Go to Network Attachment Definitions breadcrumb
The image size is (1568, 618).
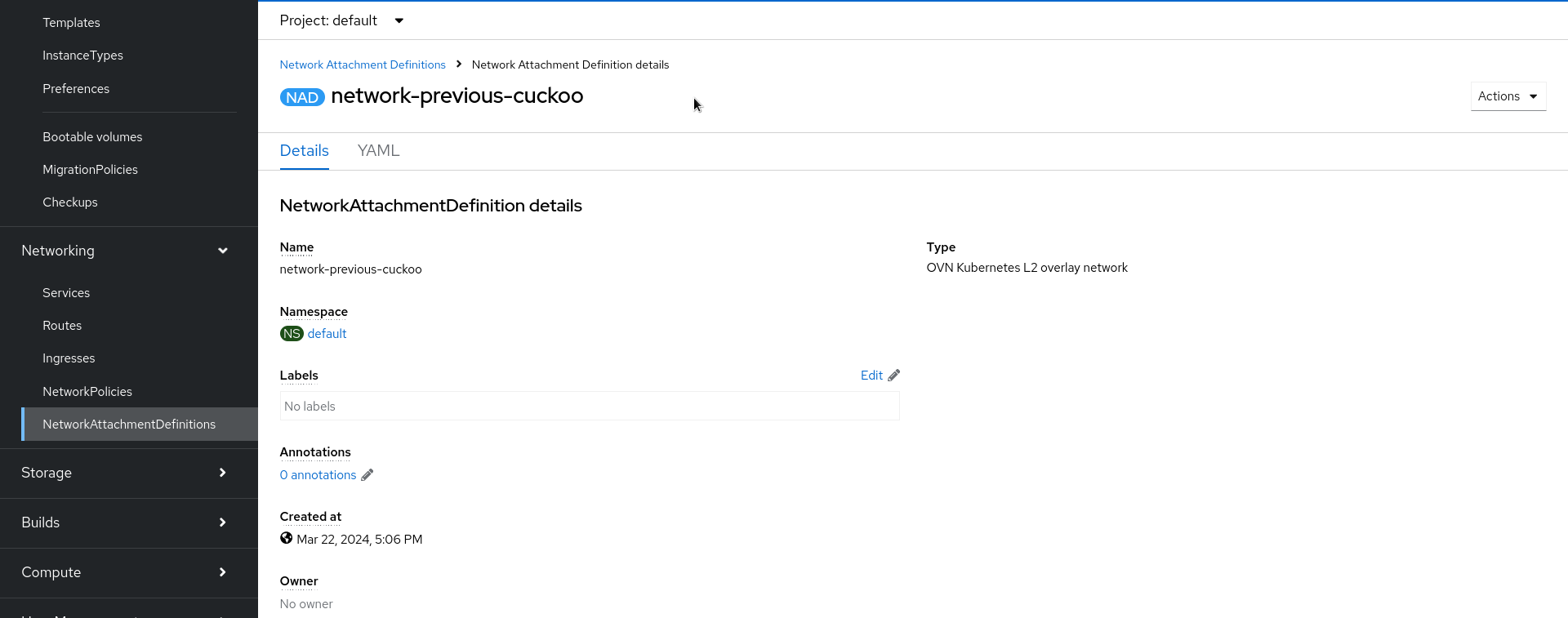click(x=363, y=64)
